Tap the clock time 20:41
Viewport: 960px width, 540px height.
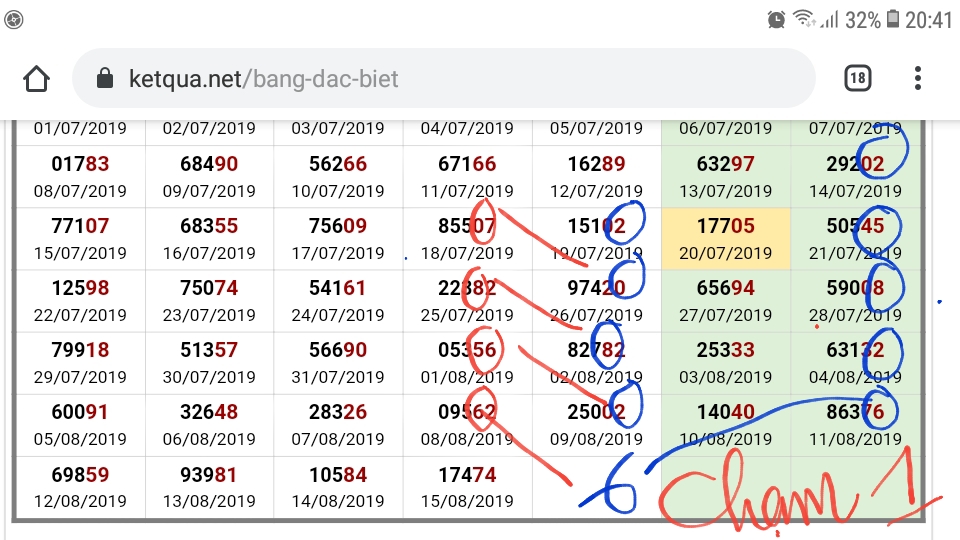[x=929, y=20]
